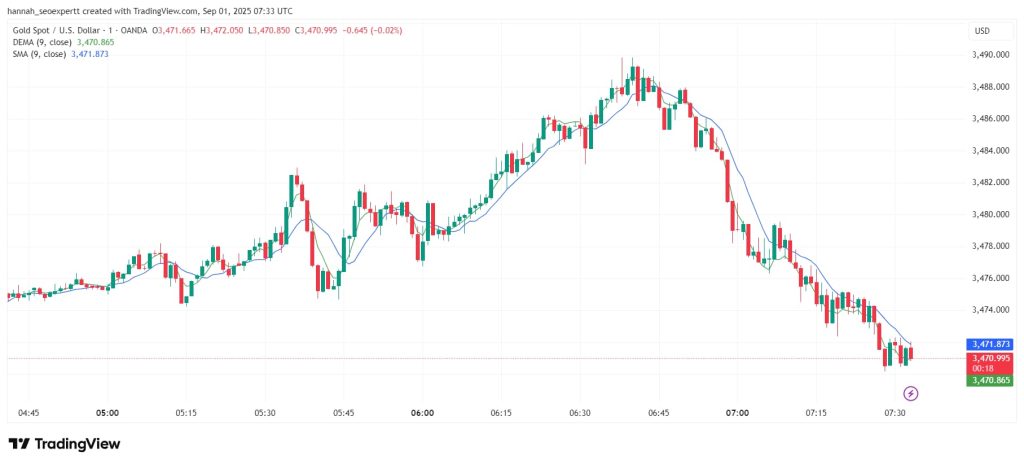Click the 05:00 time axis label
The height and width of the screenshot is (465, 1024).
[107, 413]
